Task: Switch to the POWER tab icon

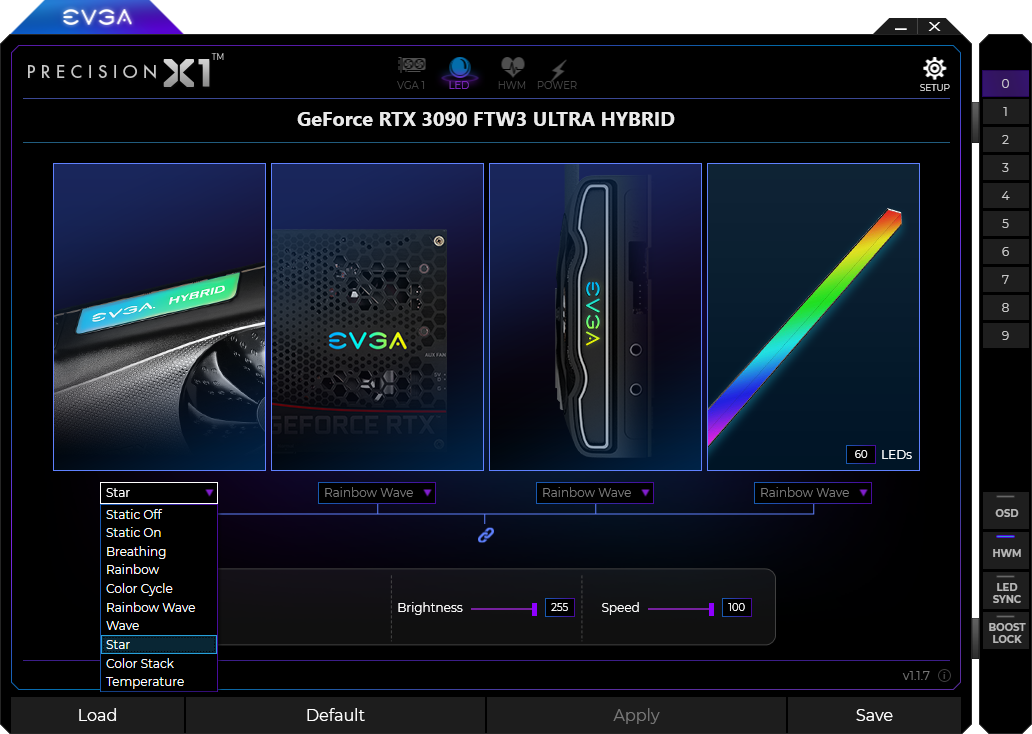Action: point(557,73)
